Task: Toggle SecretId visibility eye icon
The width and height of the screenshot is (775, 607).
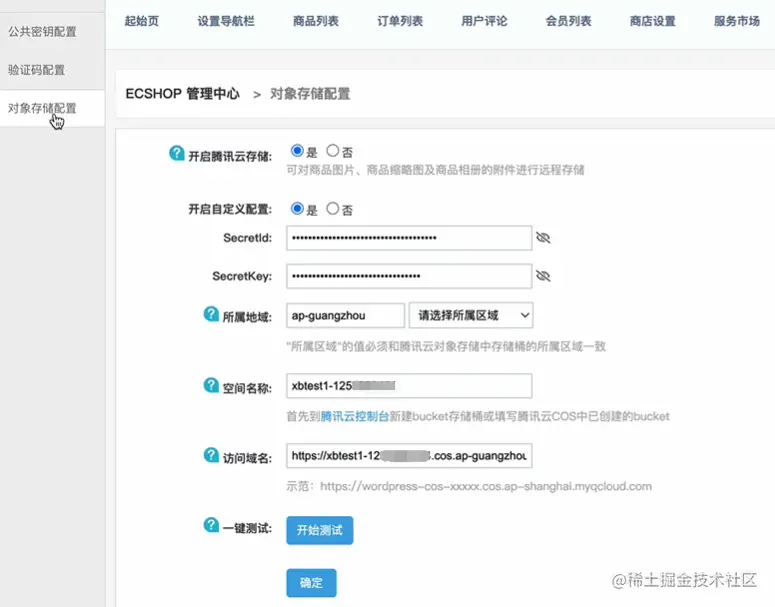Action: 543,238
